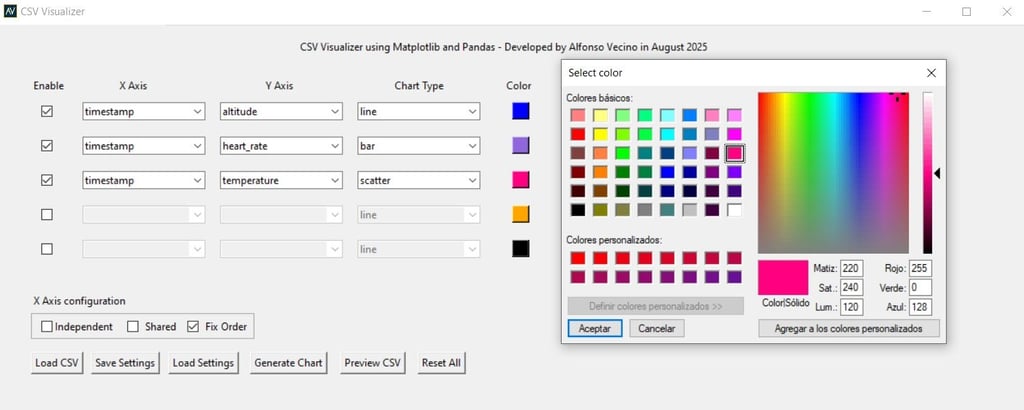Select the orange basic color swatch
The width and height of the screenshot is (1024, 410).
tap(600, 172)
